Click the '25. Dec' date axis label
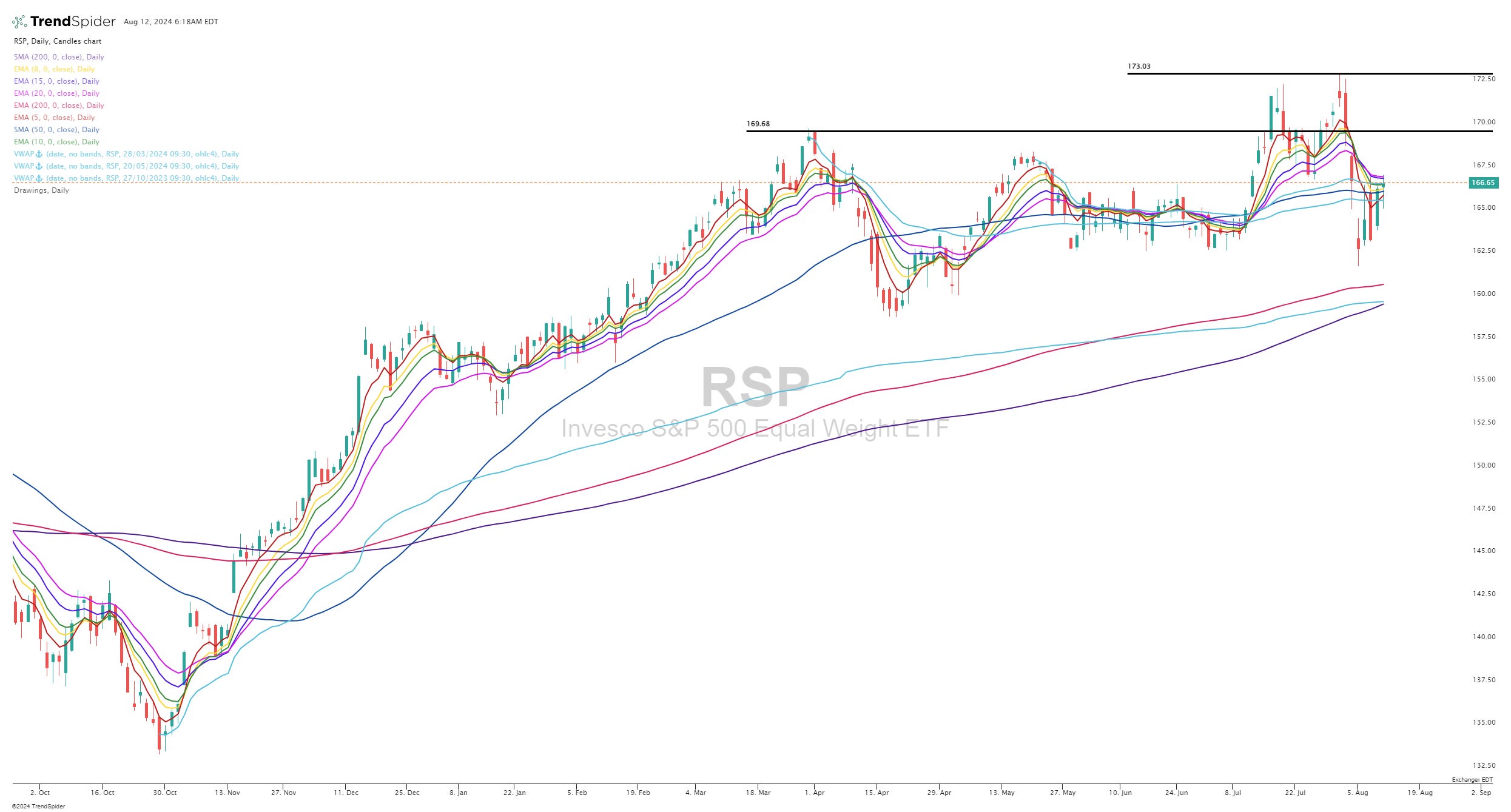The image size is (1511, 812). click(407, 793)
